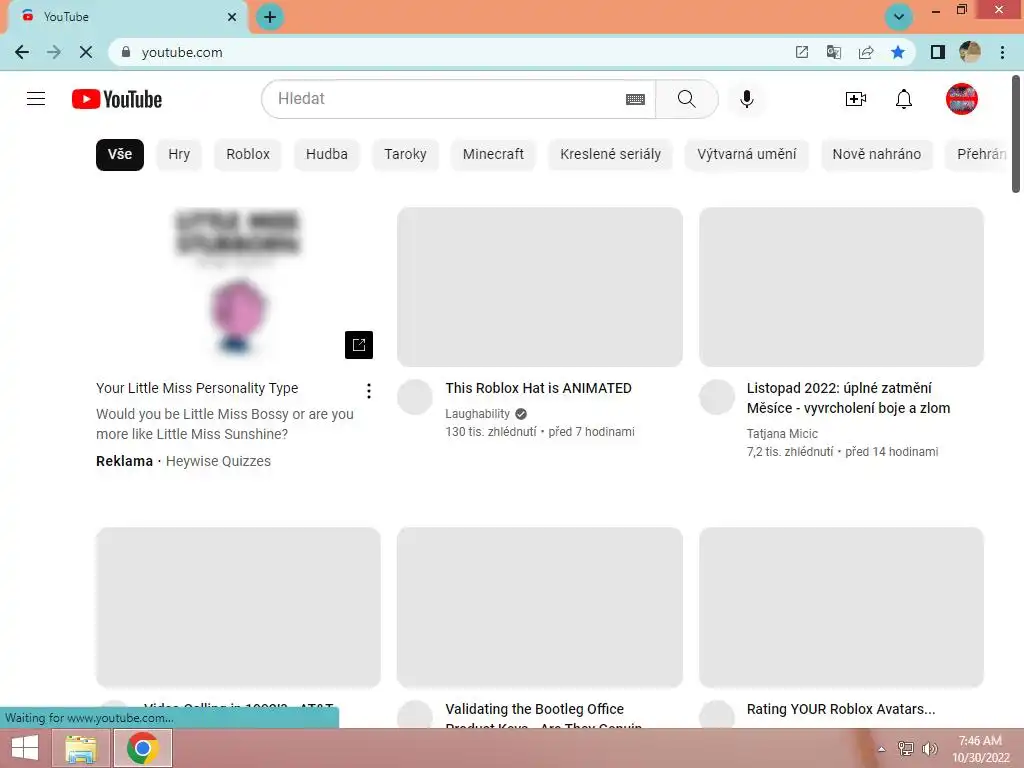Viewport: 1024px width, 768px height.
Task: Open options menu for Little Miss ad
Action: [369, 391]
